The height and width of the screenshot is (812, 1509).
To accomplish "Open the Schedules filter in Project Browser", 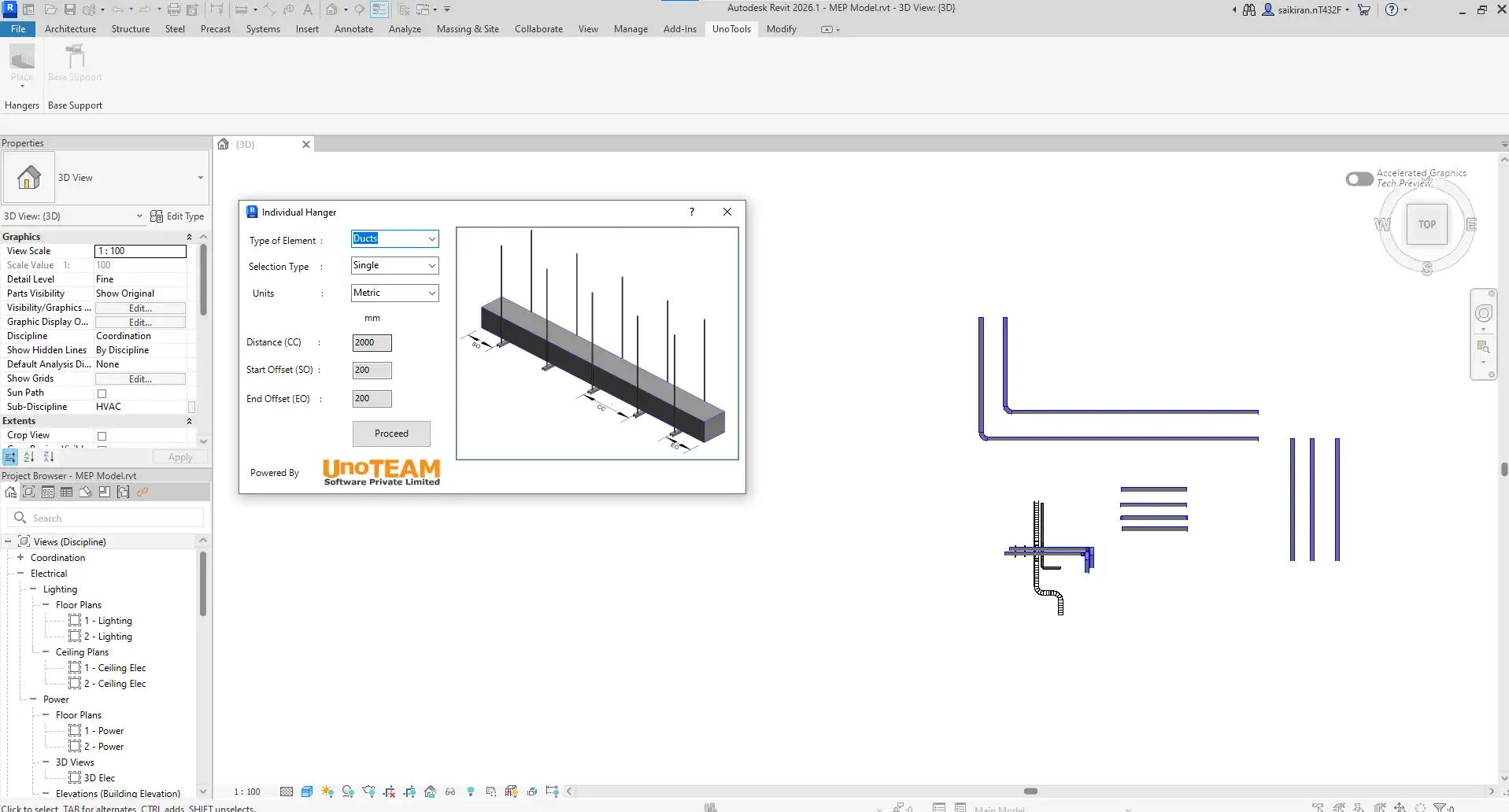I will [x=66, y=493].
